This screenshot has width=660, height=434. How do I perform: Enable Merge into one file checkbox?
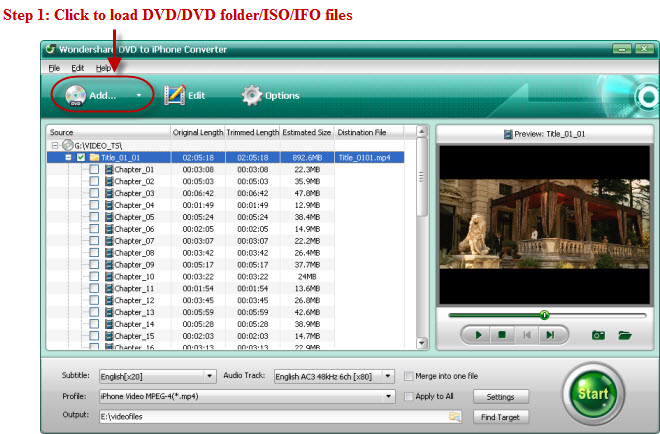[x=408, y=376]
